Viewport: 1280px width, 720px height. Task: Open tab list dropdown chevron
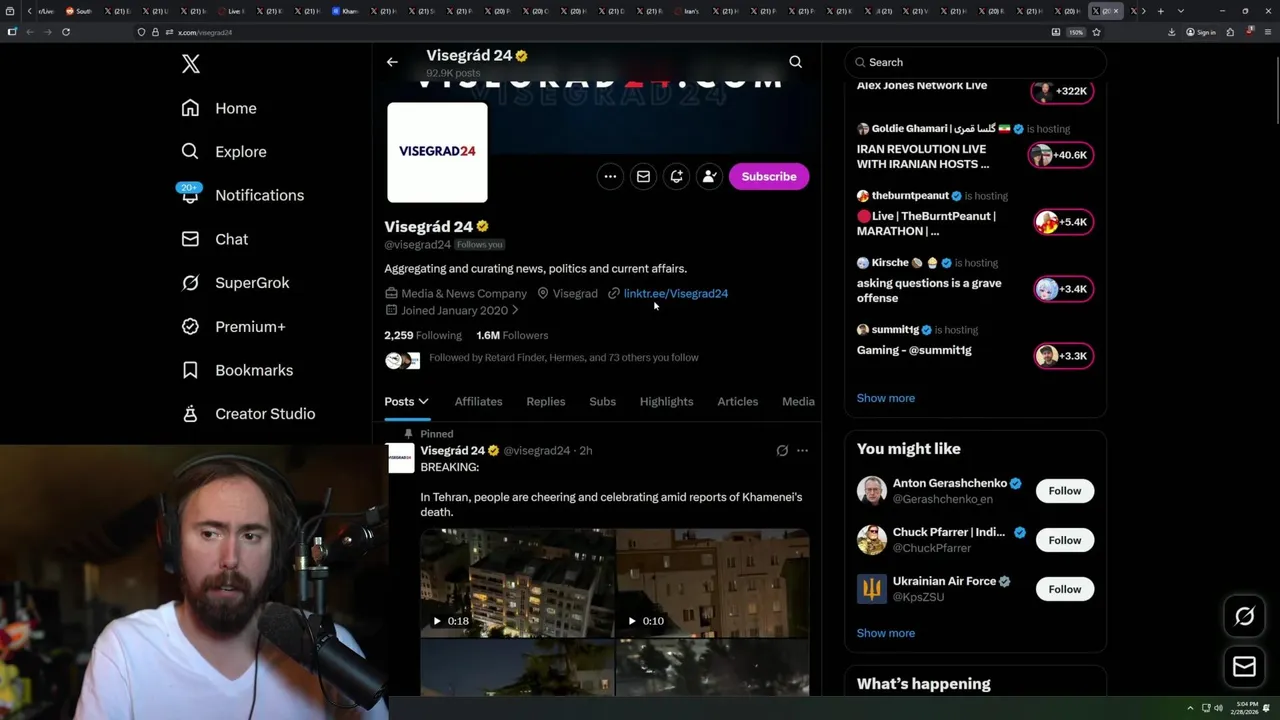tap(1181, 11)
